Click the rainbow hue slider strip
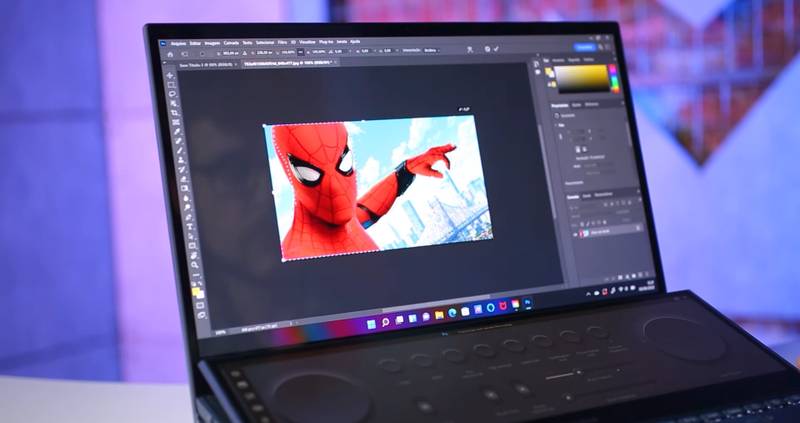Image resolution: width=800 pixels, height=423 pixels. click(x=614, y=78)
